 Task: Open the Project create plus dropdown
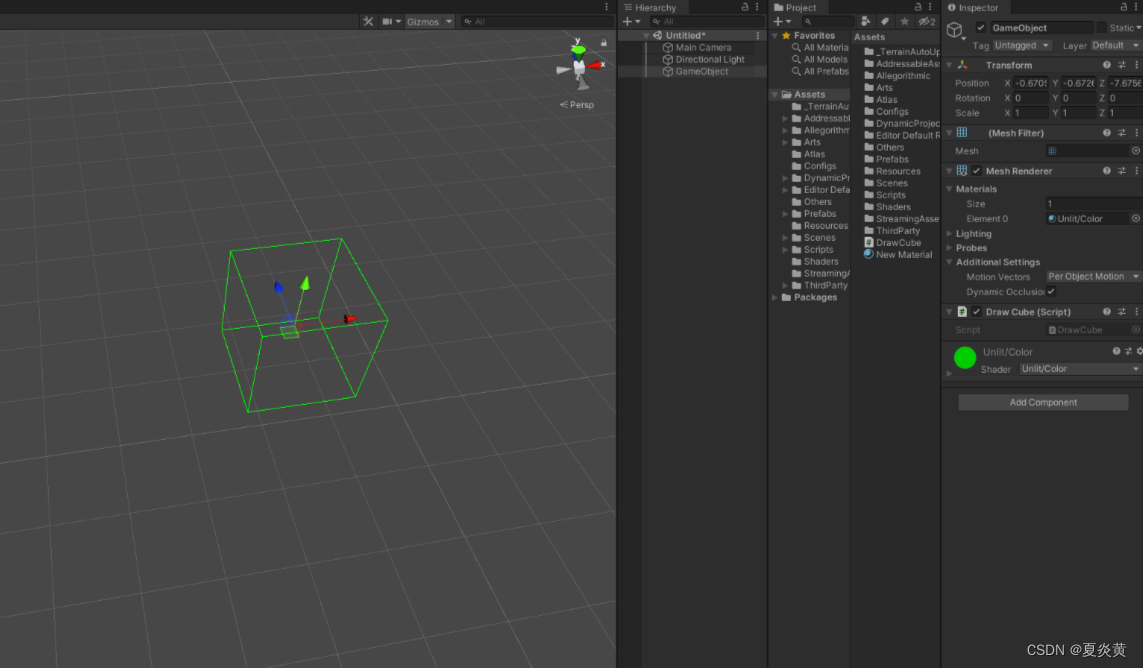(782, 22)
